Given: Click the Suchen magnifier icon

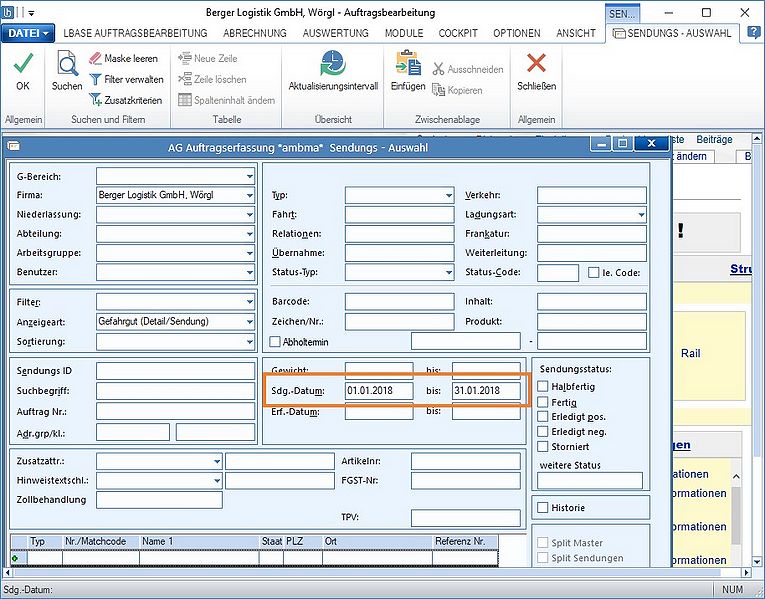Looking at the screenshot, I should [67, 63].
